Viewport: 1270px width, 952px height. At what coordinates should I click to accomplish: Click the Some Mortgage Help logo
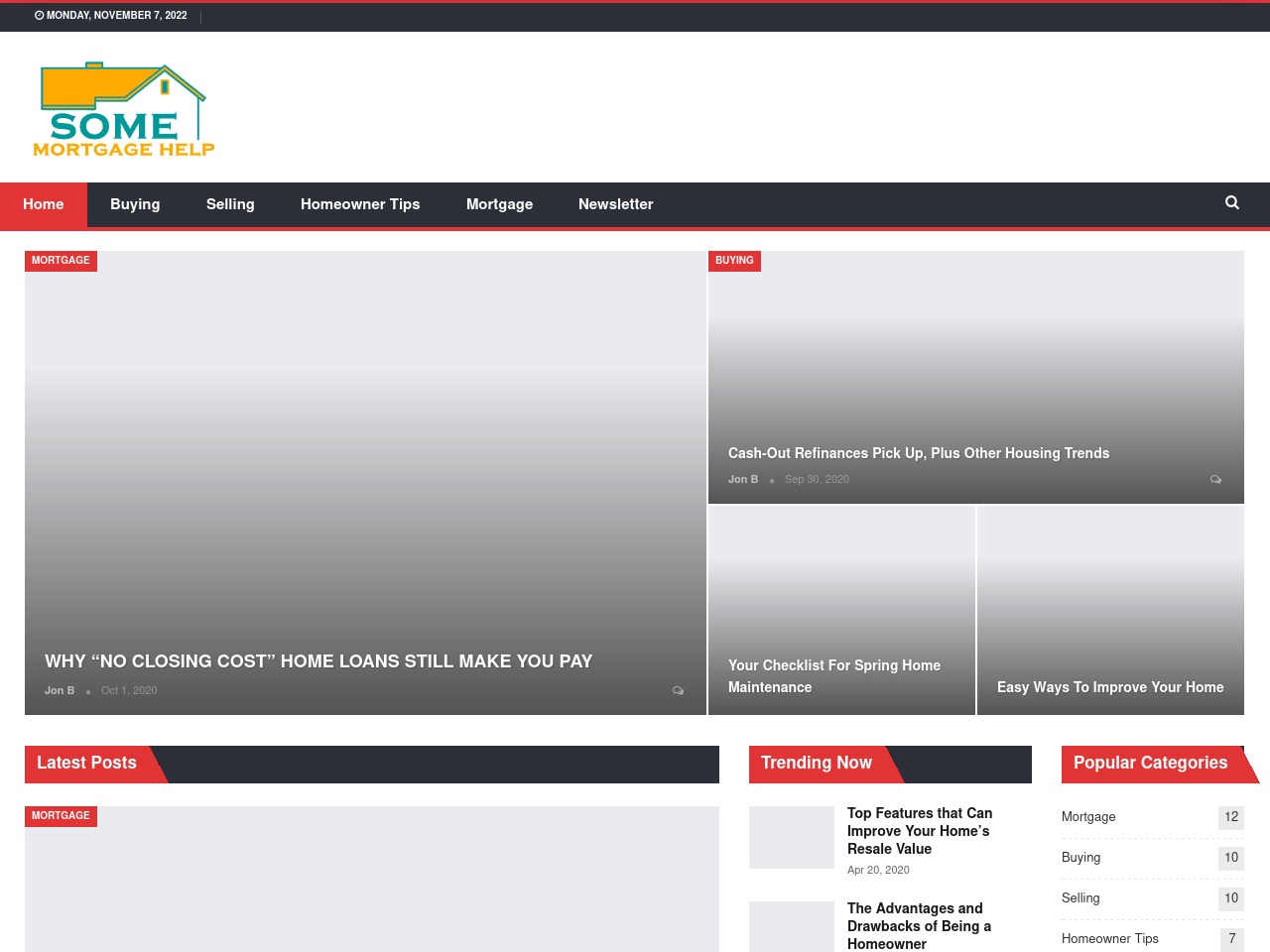coord(124,109)
